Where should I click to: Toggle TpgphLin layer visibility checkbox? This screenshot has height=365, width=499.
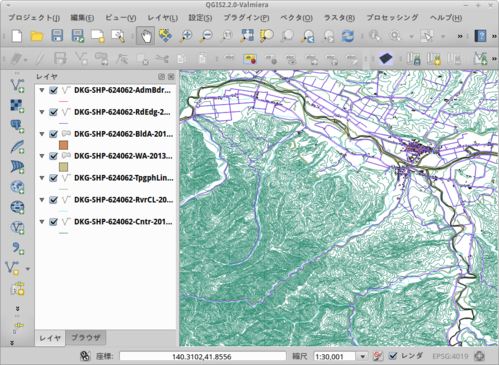pyautogui.click(x=53, y=178)
